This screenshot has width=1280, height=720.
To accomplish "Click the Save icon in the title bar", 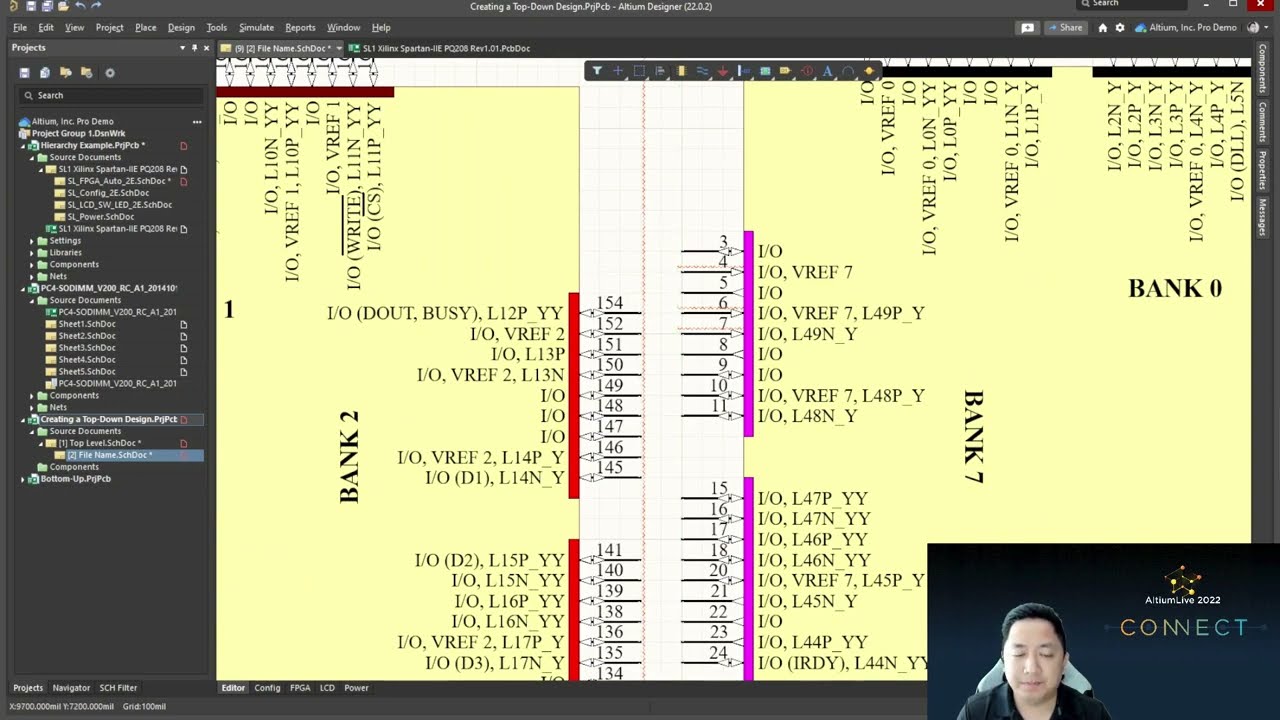I will point(31,6).
